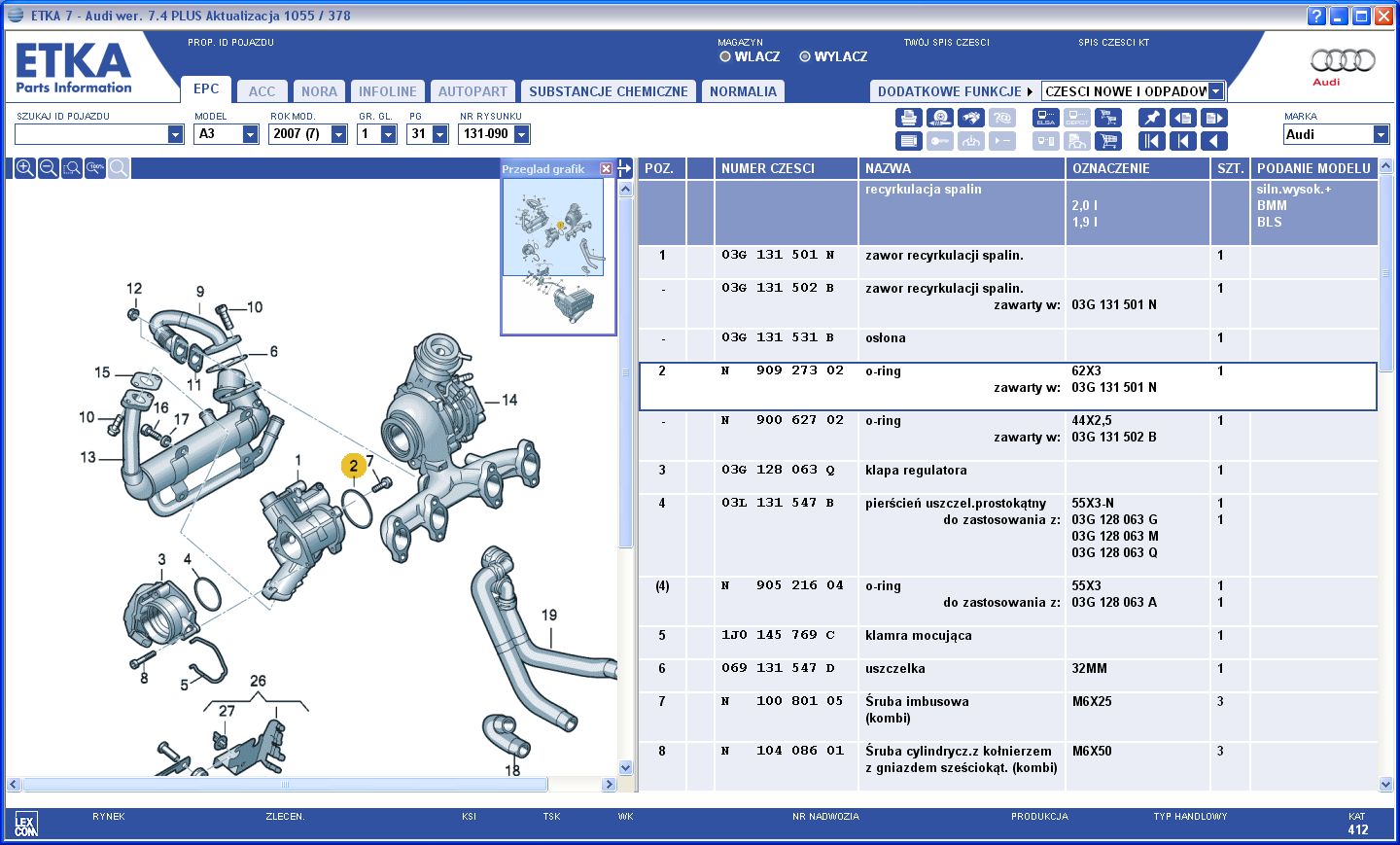Click the POZ. column header
1400x845 pixels.
point(662,168)
